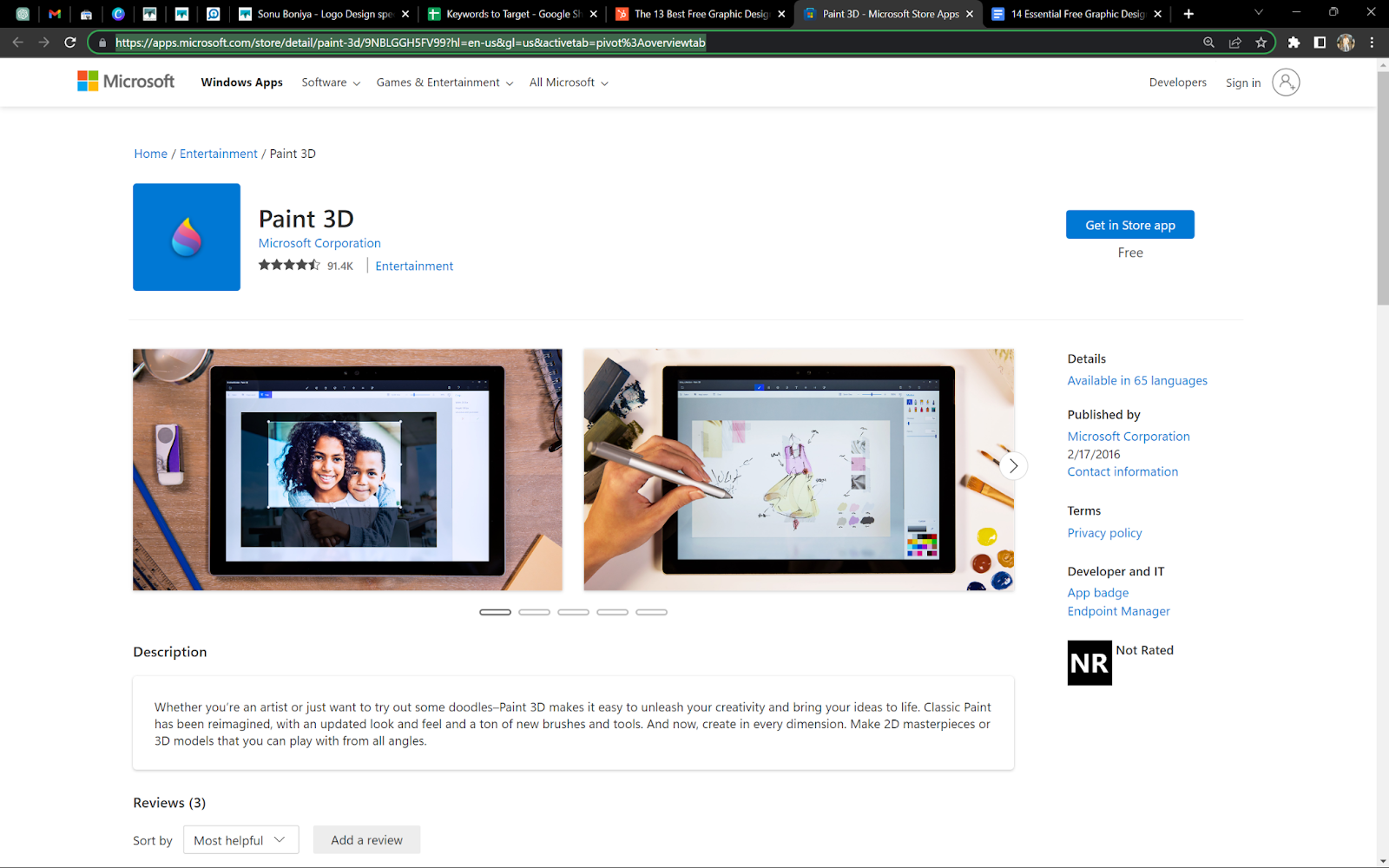This screenshot has height=868, width=1389.
Task: Bookmark this page with the star
Action: point(1261,43)
